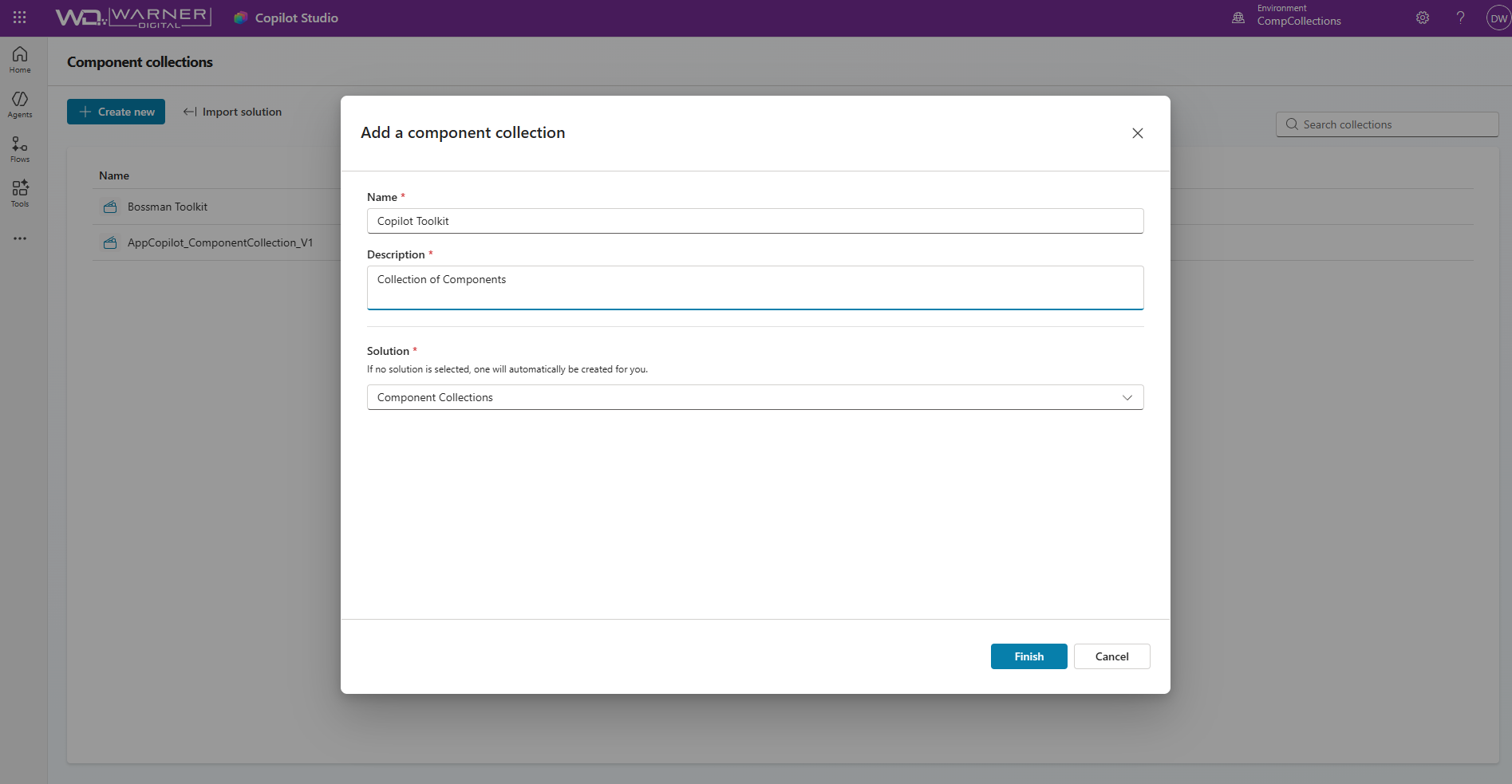Open settings gear icon in header

tap(1423, 18)
